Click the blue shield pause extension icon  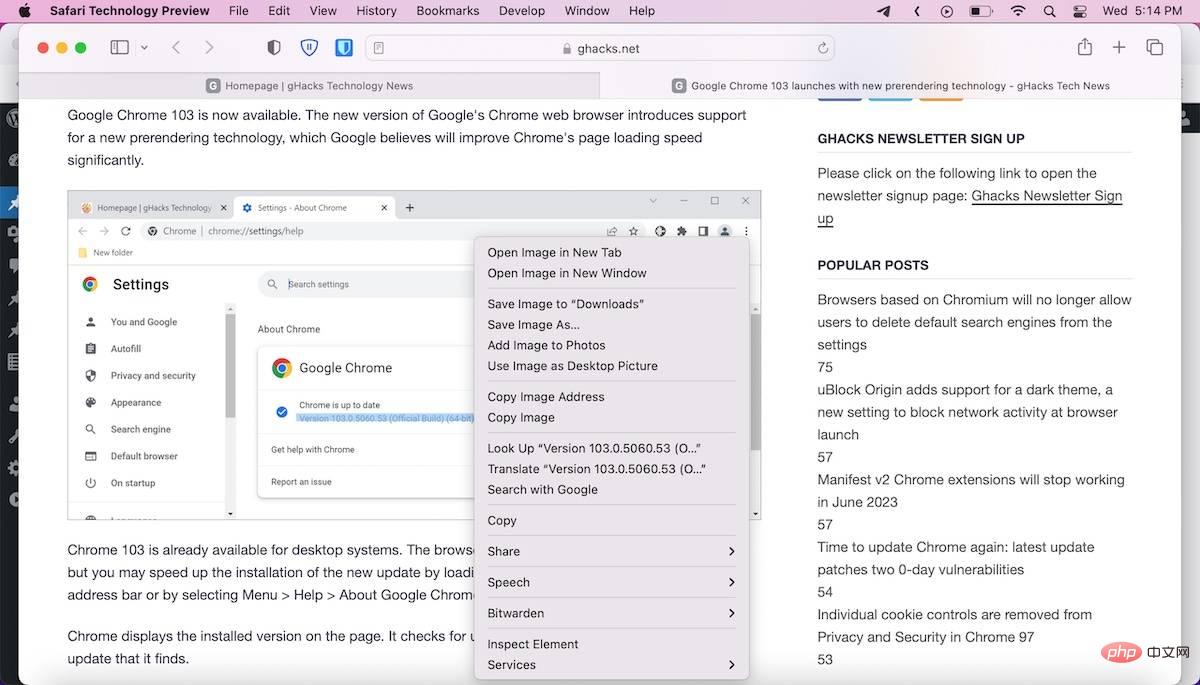click(x=309, y=48)
